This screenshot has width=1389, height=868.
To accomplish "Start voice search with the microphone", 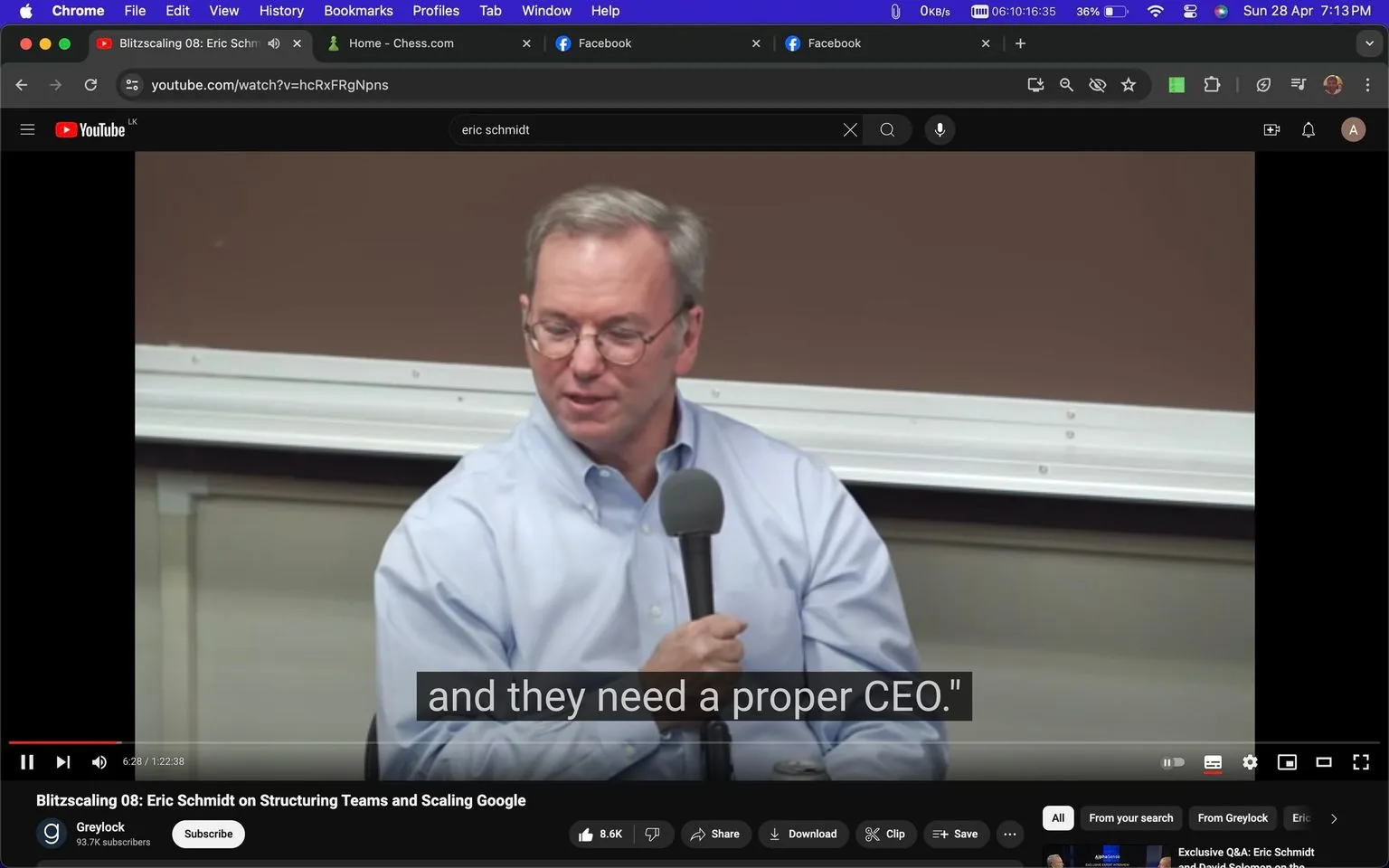I will [x=940, y=129].
